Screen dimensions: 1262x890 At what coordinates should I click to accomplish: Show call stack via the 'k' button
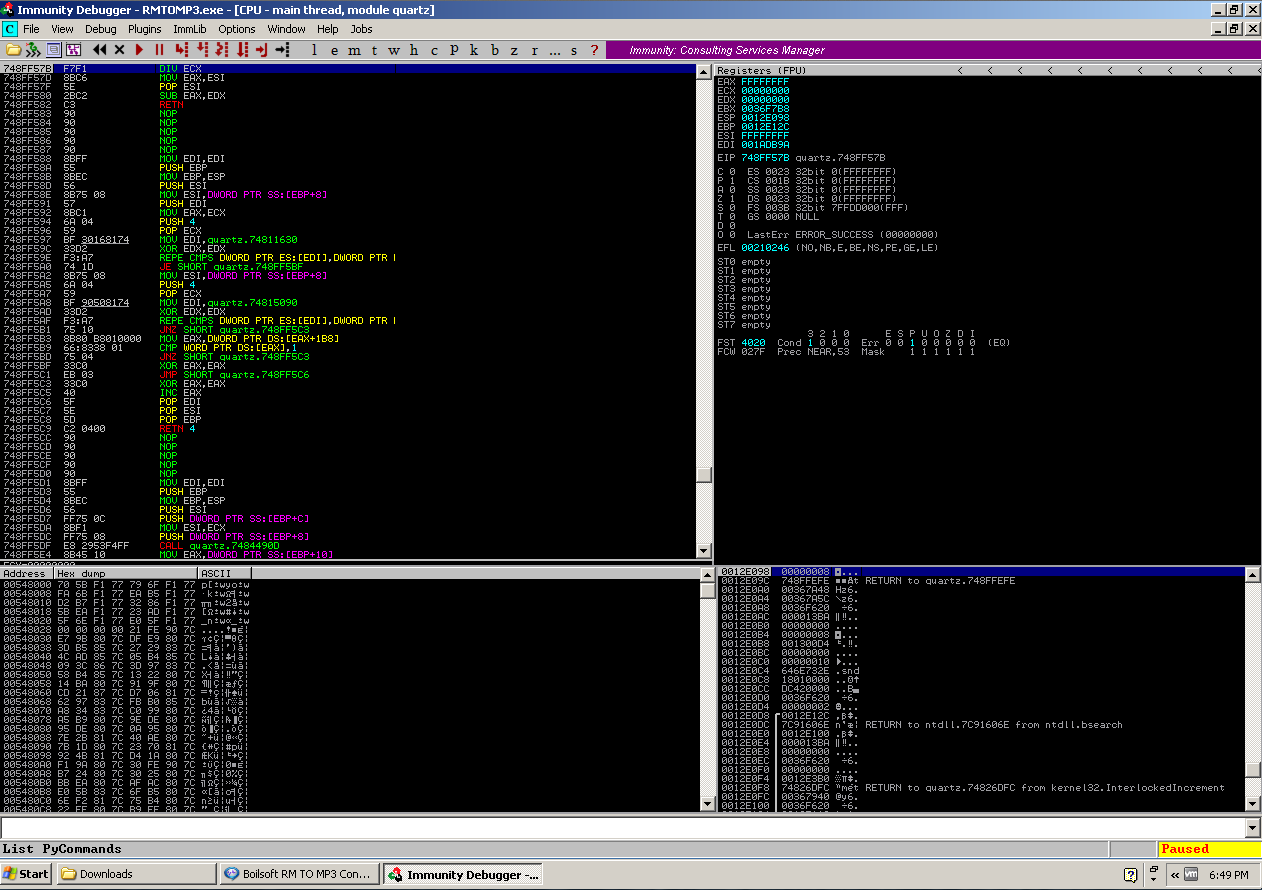pyautogui.click(x=473, y=50)
